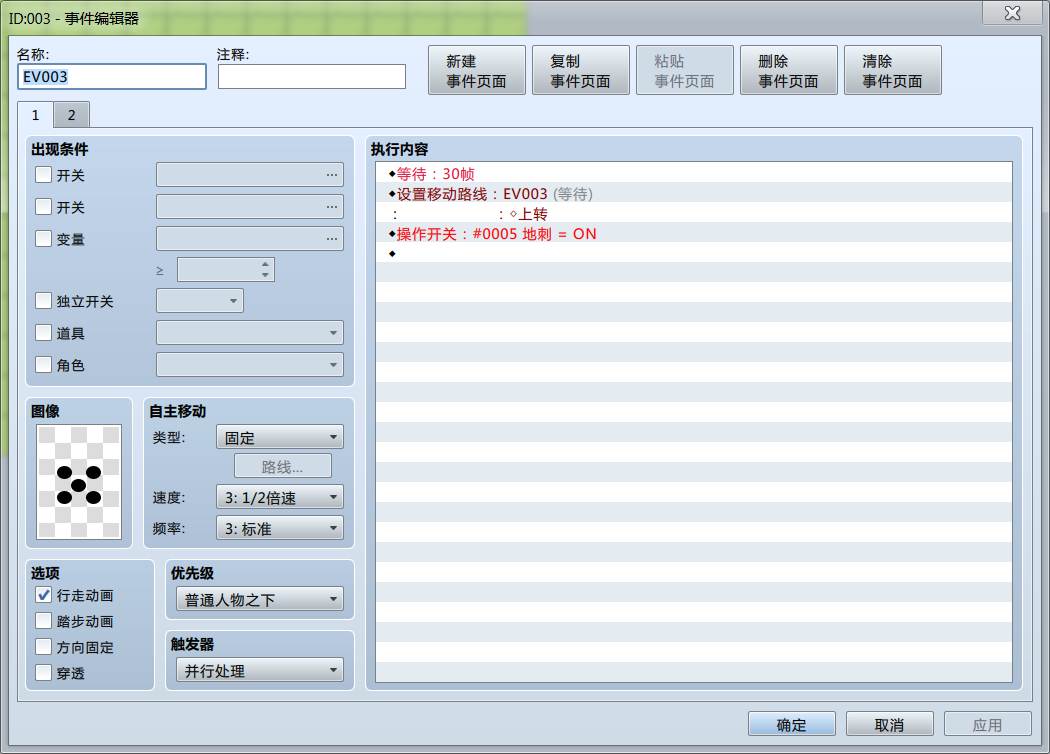Select the 上转 route command line
Screen dimensions: 1050x754
click(694, 214)
